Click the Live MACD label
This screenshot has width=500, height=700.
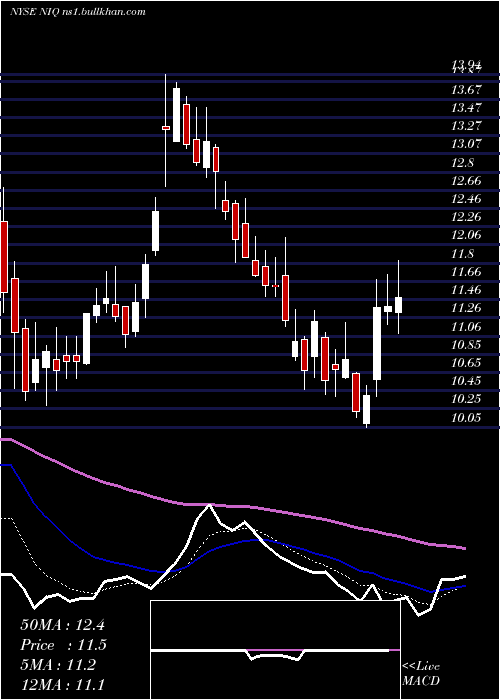point(421,674)
